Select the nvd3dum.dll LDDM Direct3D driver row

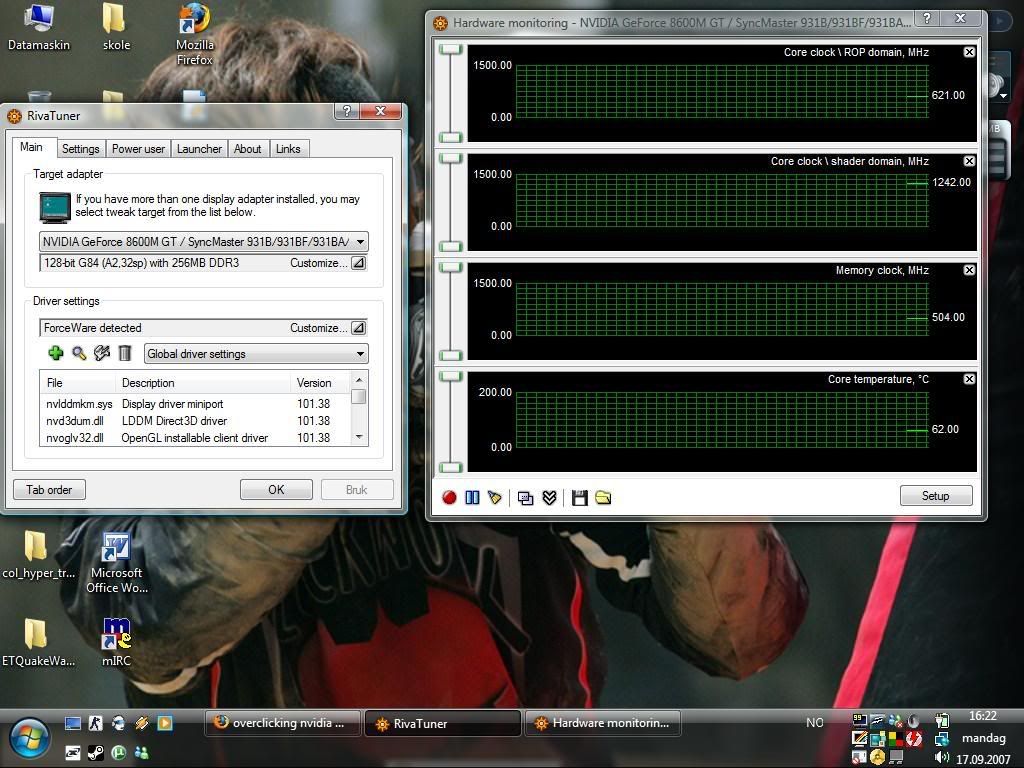click(x=195, y=421)
